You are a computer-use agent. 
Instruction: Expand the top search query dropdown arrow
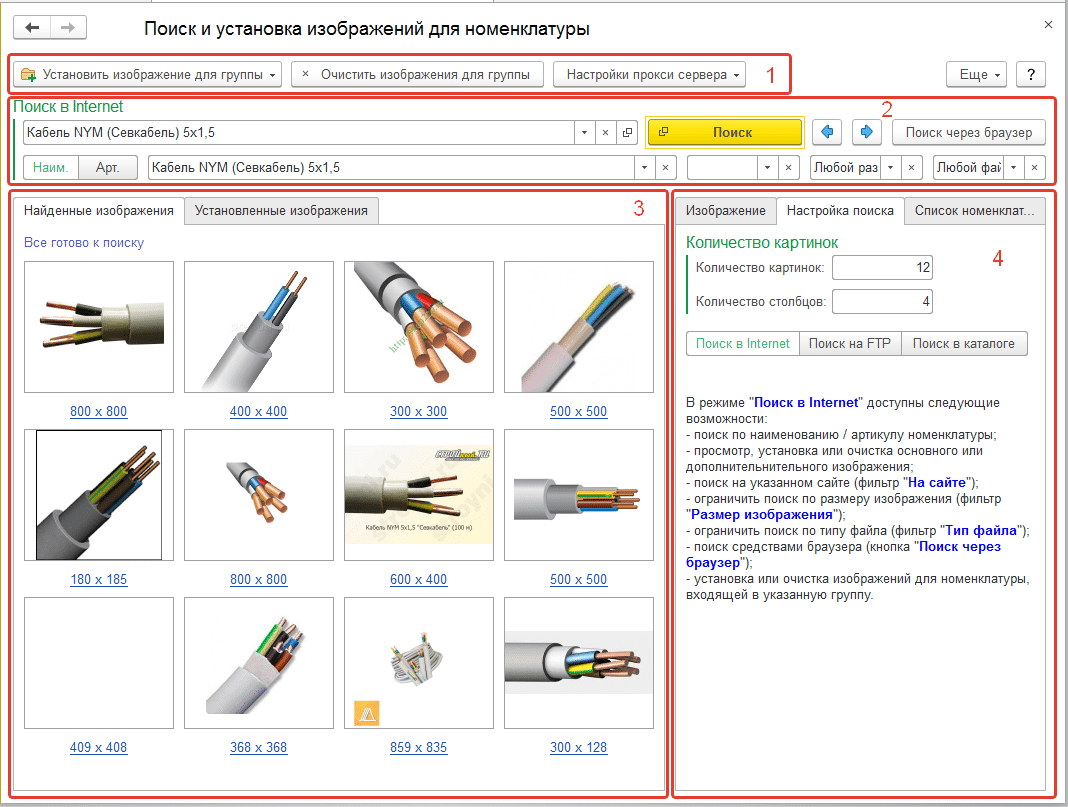pyautogui.click(x=584, y=133)
